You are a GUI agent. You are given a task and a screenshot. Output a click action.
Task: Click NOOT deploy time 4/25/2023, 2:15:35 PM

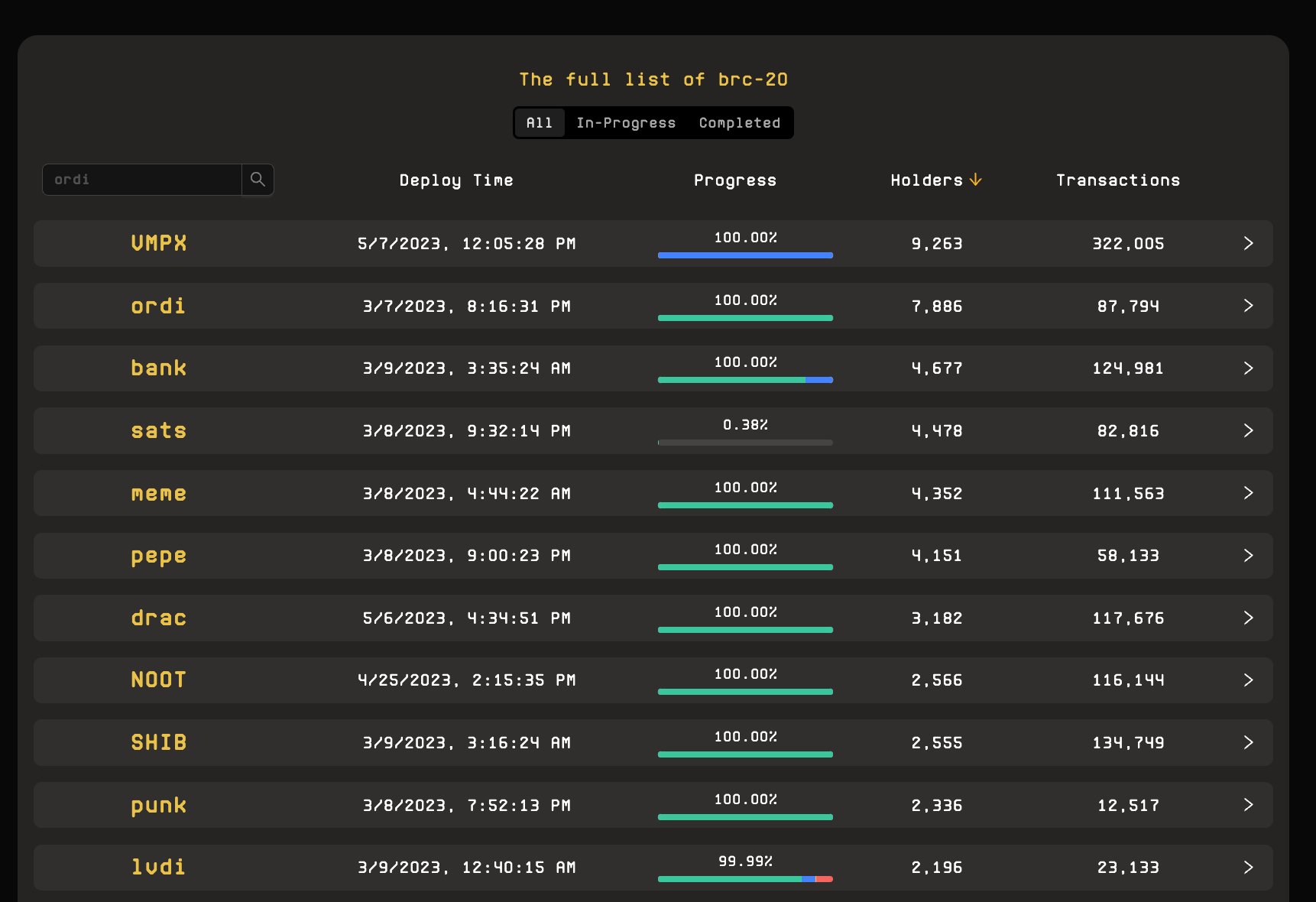pos(467,680)
